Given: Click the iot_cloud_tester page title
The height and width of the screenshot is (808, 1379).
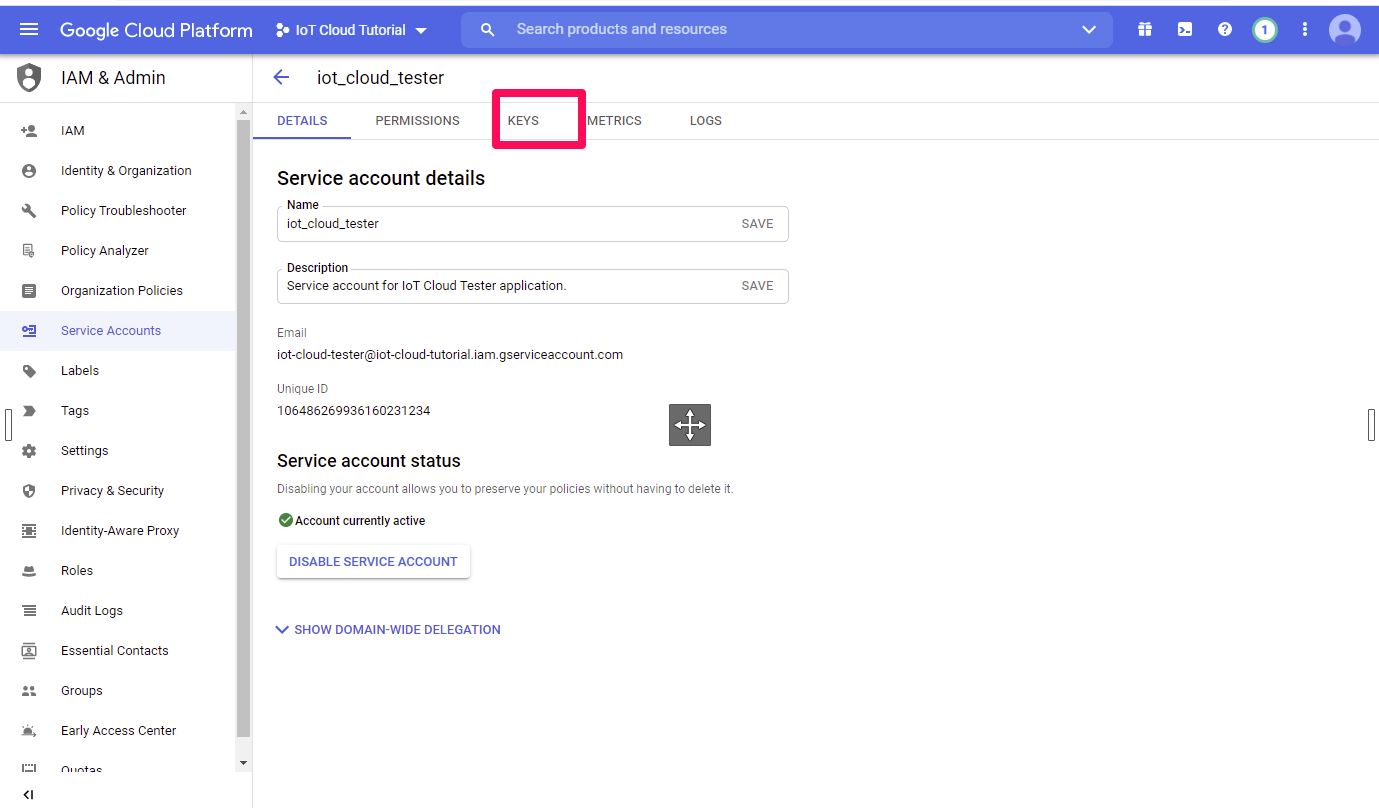Looking at the screenshot, I should [381, 78].
